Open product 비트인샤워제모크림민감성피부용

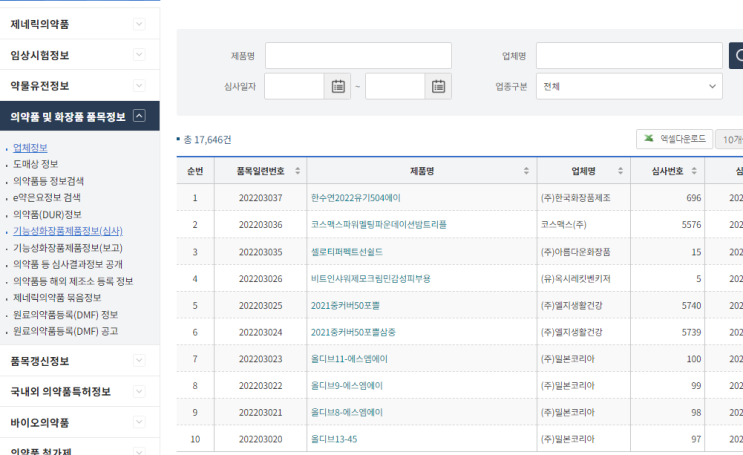(371, 279)
